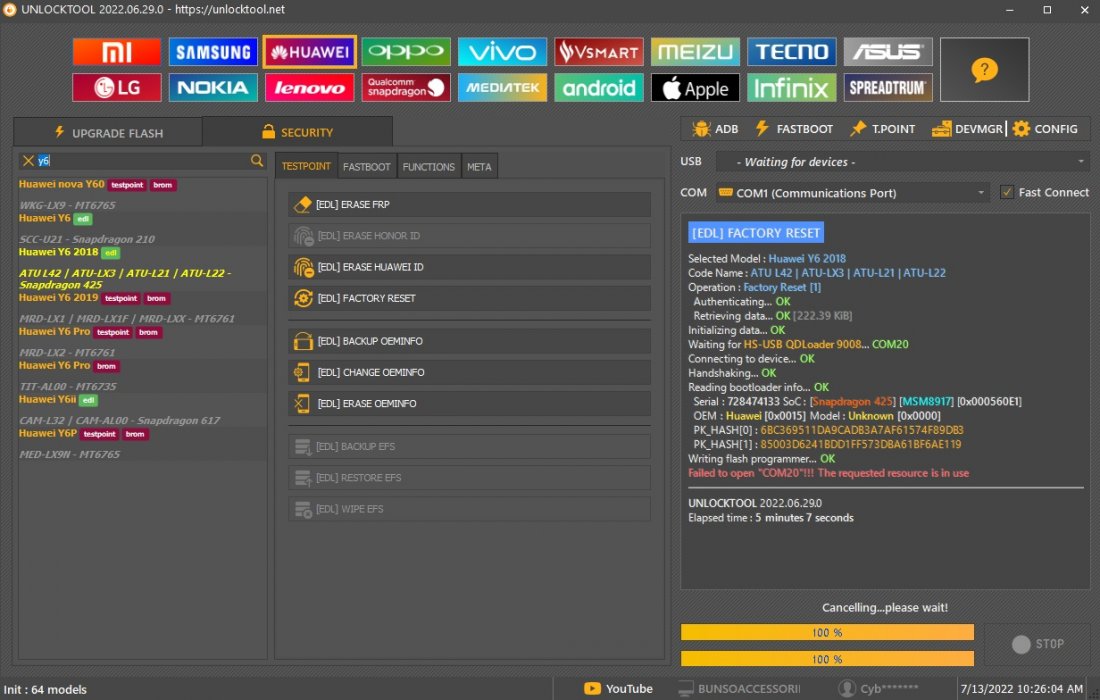
Task: Open the YouTube link in status bar
Action: tap(618, 689)
